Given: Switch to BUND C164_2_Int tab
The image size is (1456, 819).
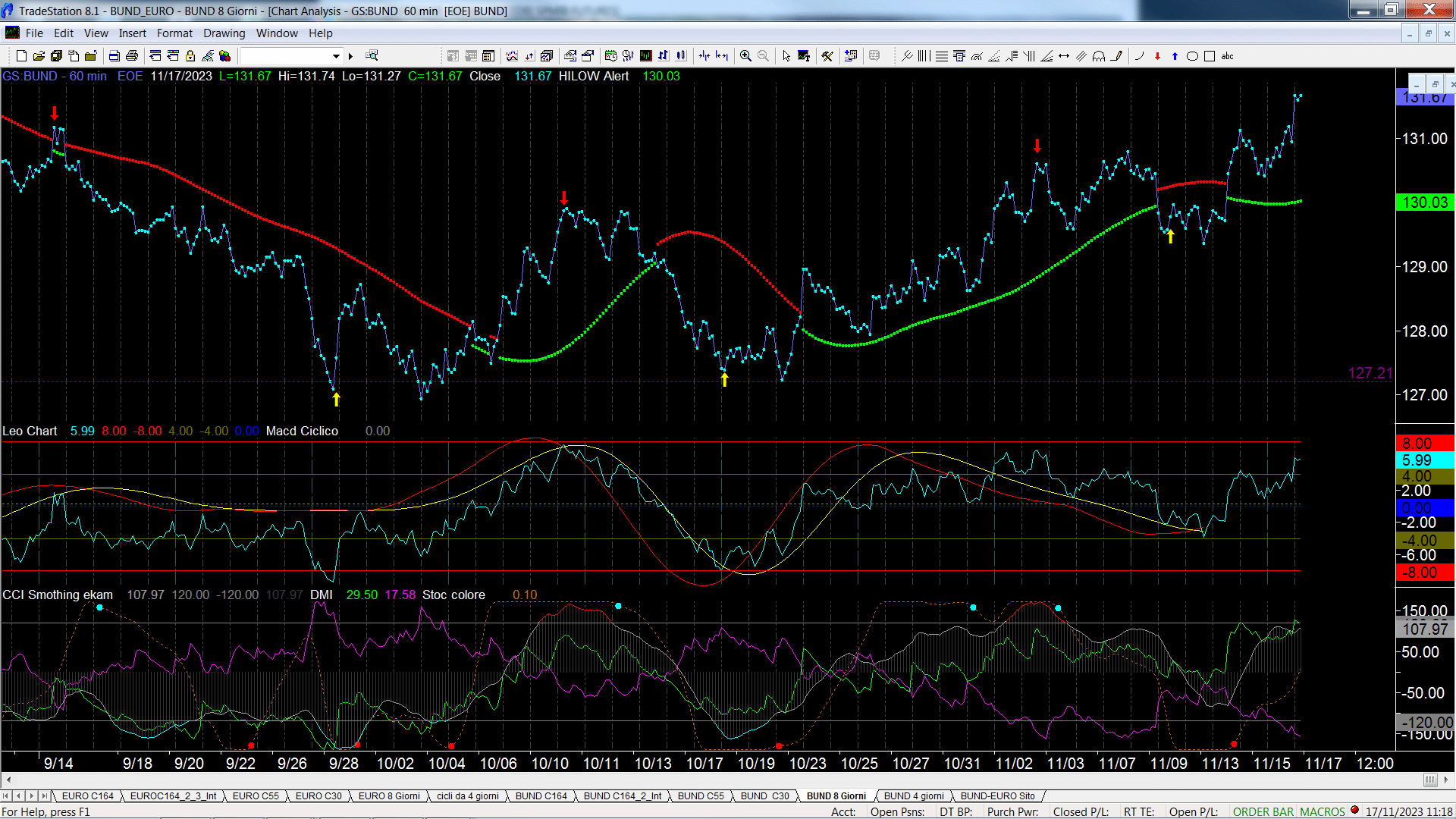Looking at the screenshot, I should tap(623, 796).
